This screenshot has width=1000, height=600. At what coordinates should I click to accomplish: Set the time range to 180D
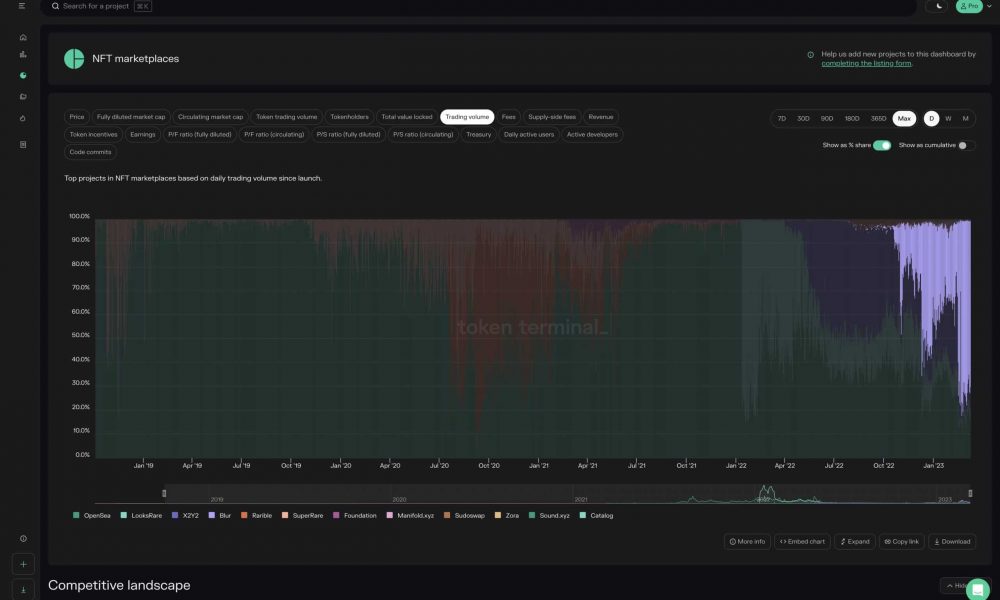(x=851, y=119)
